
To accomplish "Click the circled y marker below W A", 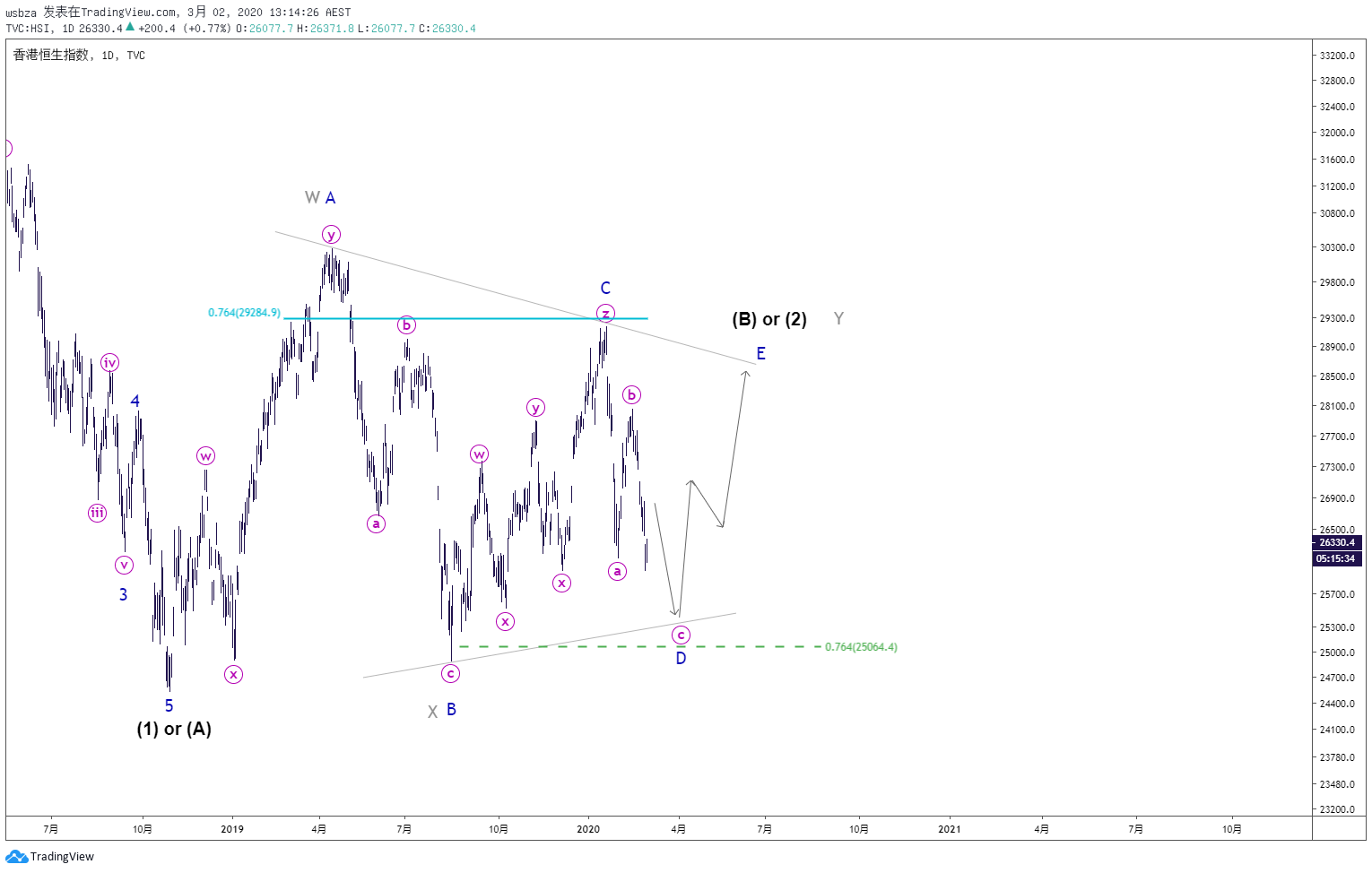I will coord(331,235).
